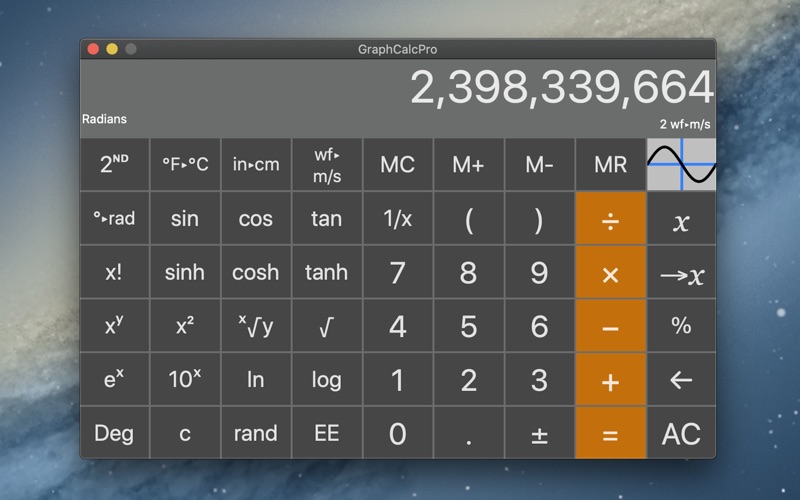Screen dimensions: 800x500
Task: Store value with the →x key
Action: 681,272
